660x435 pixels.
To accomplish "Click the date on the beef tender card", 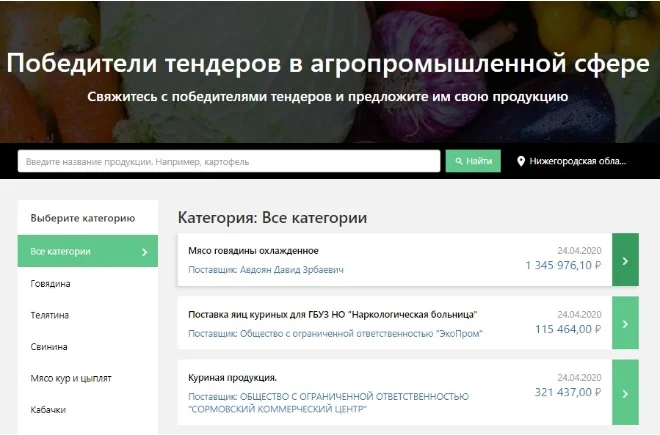I will tap(579, 251).
